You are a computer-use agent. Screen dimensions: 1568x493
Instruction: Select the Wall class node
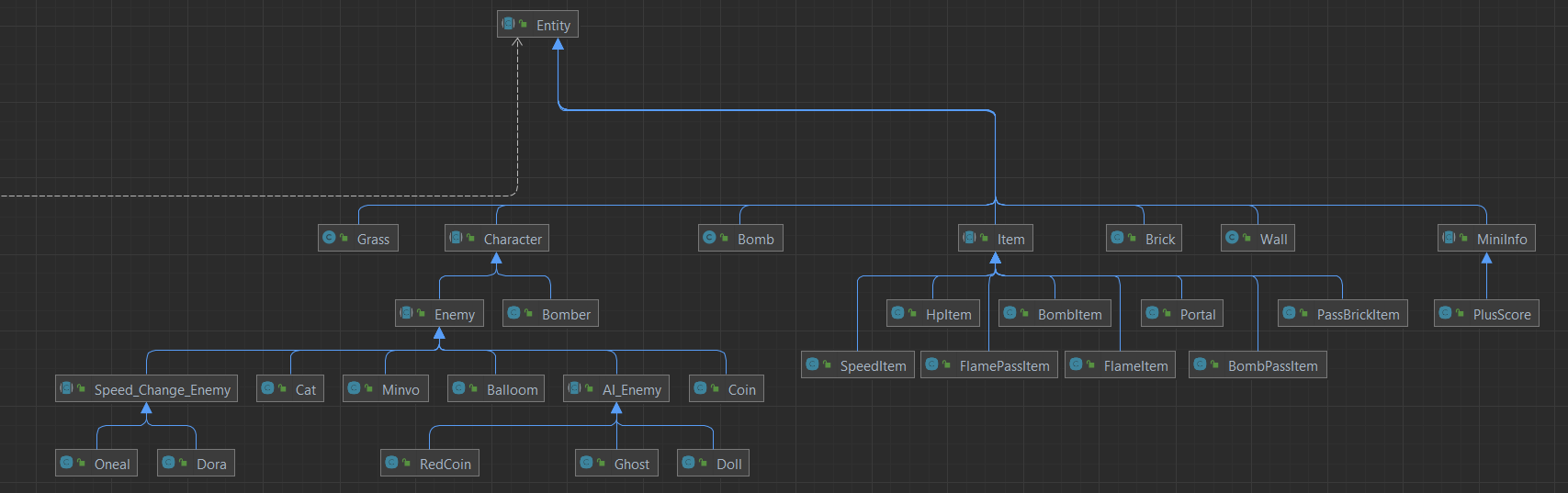[x=1258, y=238]
